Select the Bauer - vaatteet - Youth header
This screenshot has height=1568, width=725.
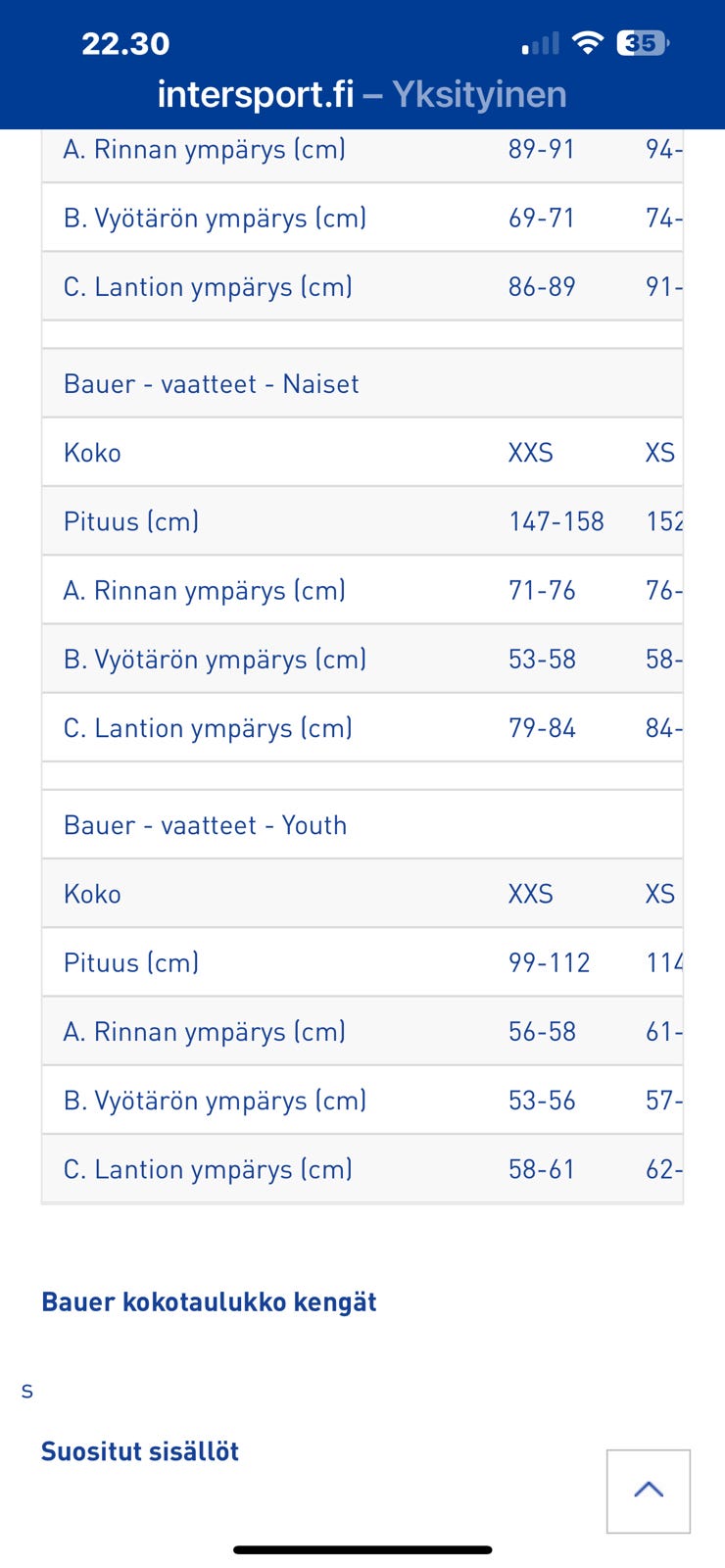coord(205,824)
